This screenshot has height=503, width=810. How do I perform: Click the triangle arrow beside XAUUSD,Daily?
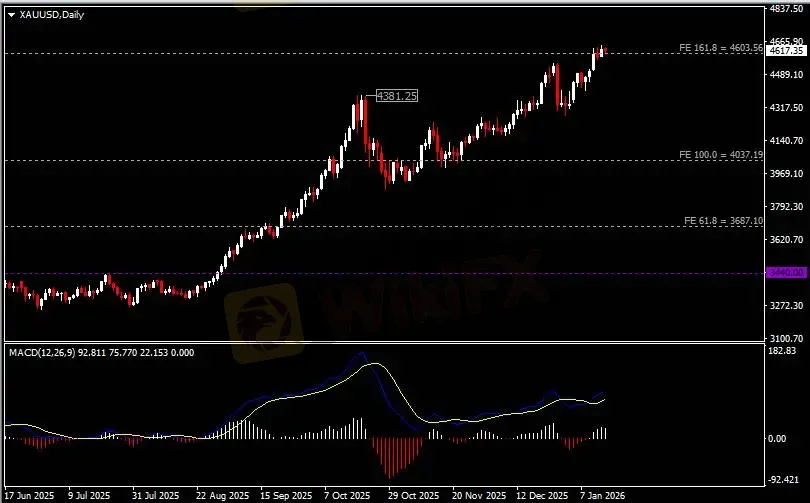pos(11,14)
